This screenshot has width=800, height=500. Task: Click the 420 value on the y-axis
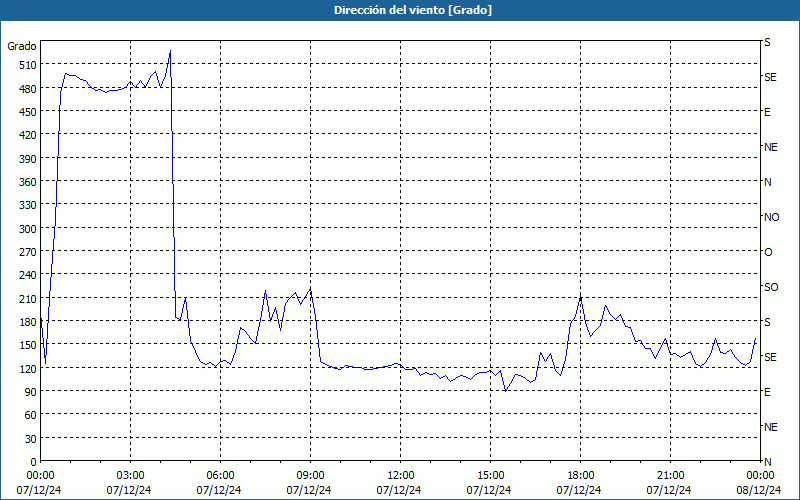[28, 135]
